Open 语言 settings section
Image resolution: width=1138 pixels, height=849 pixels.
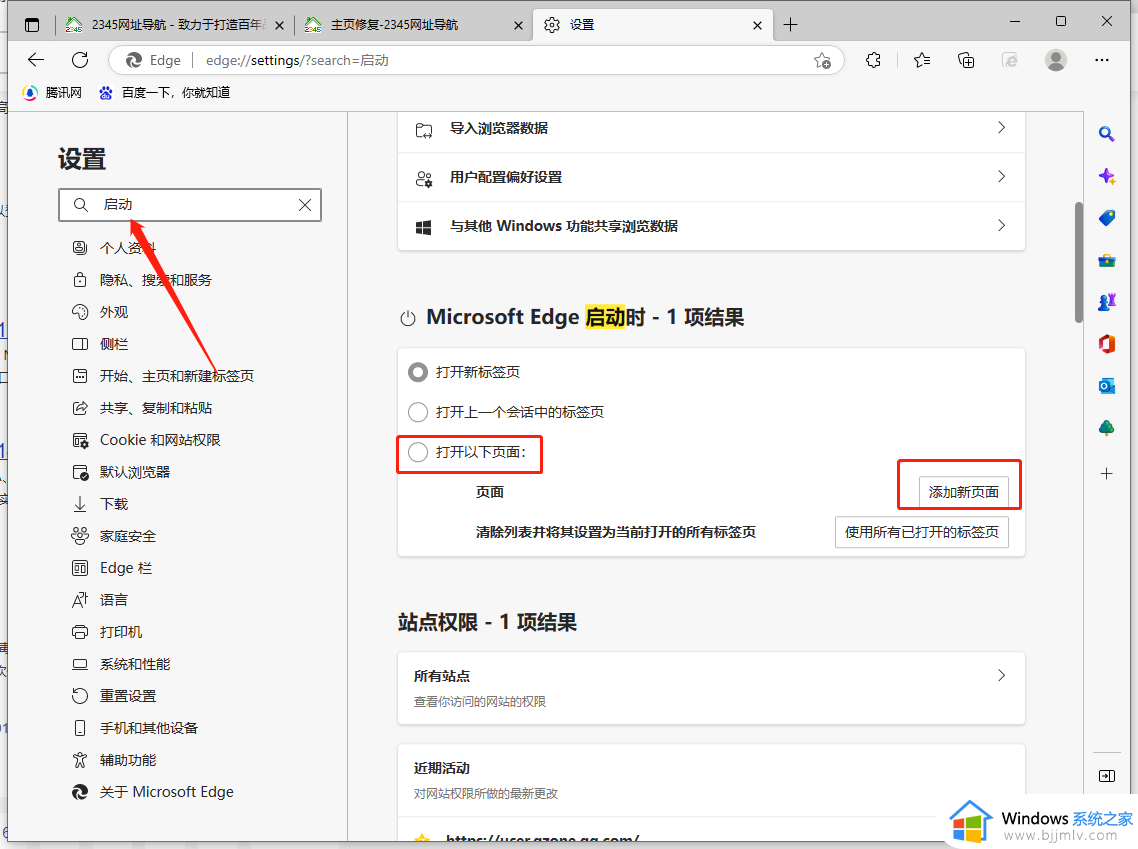click(100, 600)
